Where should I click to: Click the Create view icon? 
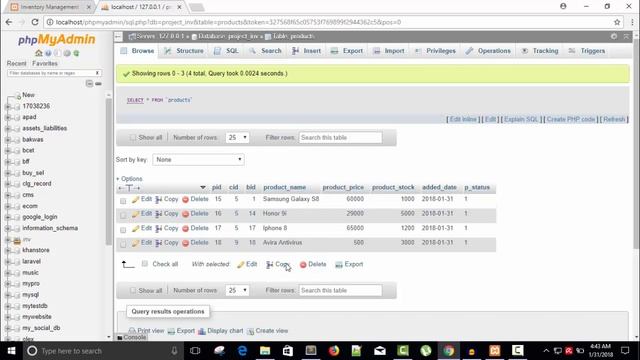[x=250, y=331]
